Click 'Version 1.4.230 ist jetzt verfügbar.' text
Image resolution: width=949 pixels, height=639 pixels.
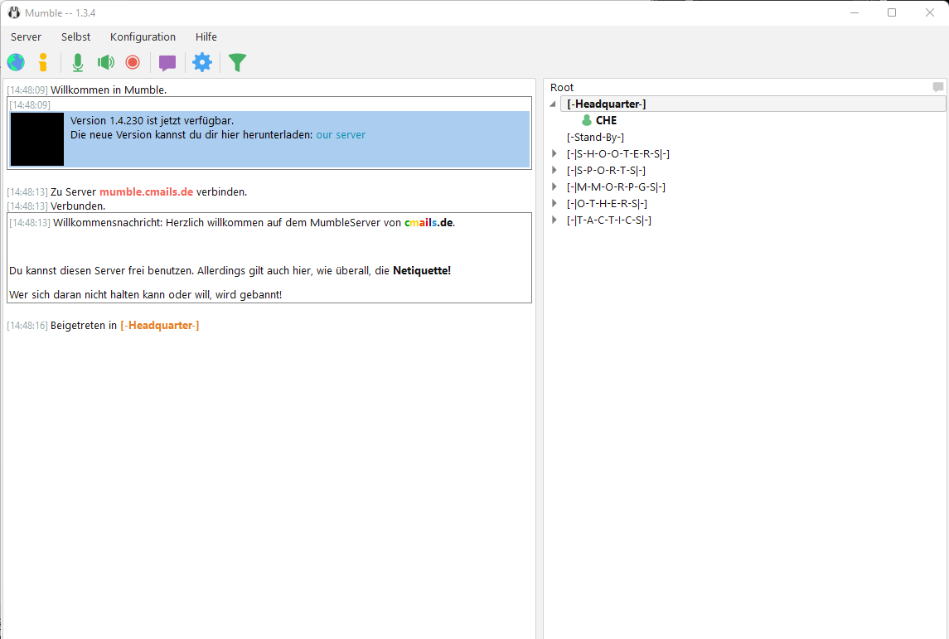[152, 120]
